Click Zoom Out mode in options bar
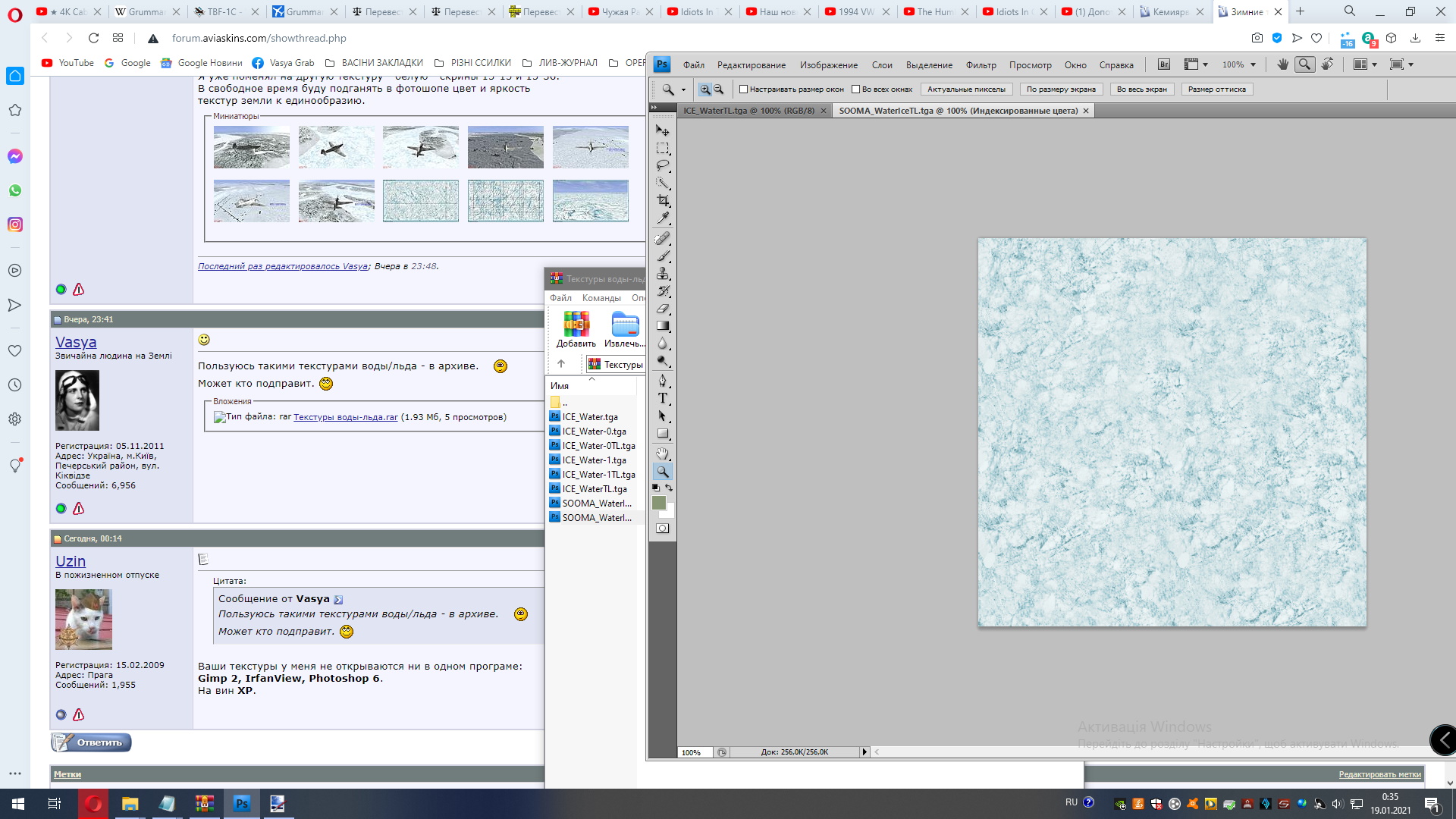This screenshot has height=819, width=1456. pyautogui.click(x=718, y=89)
